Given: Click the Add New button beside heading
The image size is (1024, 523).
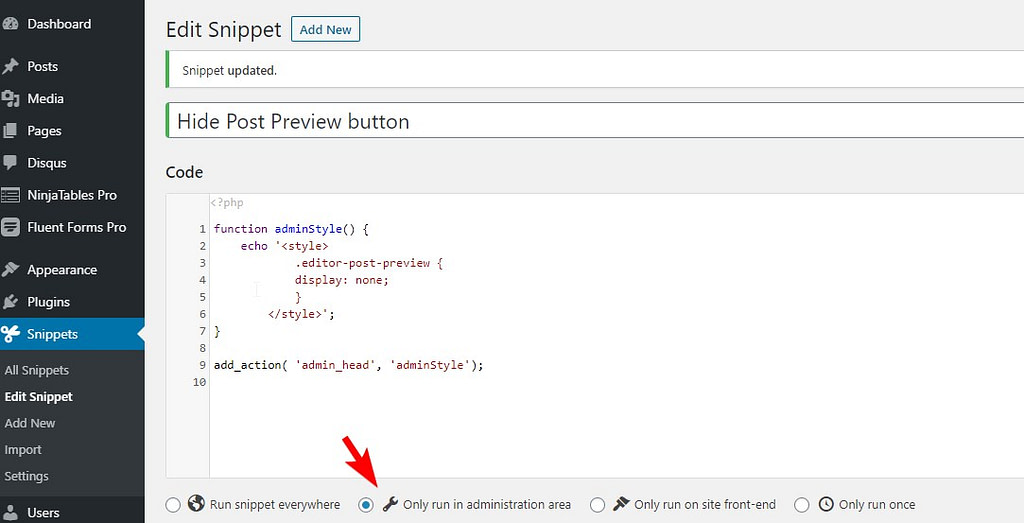Looking at the screenshot, I should 325,29.
